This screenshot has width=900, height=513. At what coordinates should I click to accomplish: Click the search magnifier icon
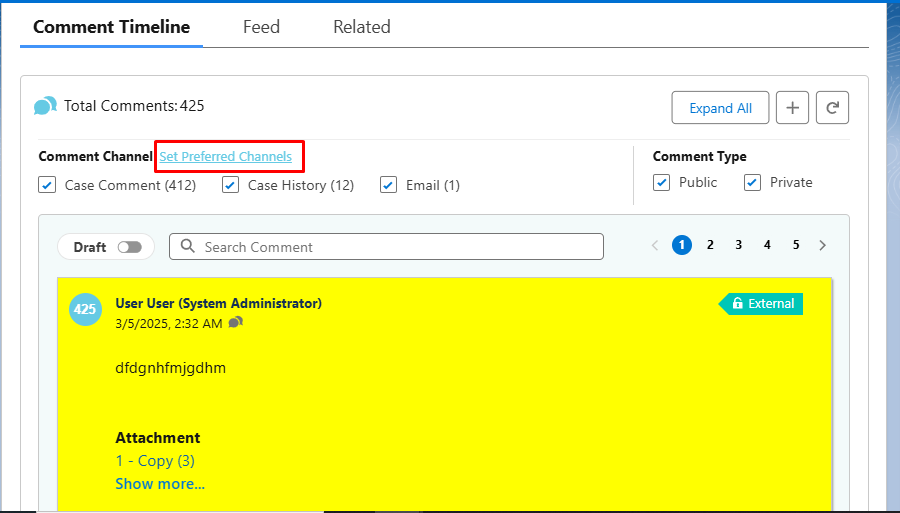tap(188, 247)
